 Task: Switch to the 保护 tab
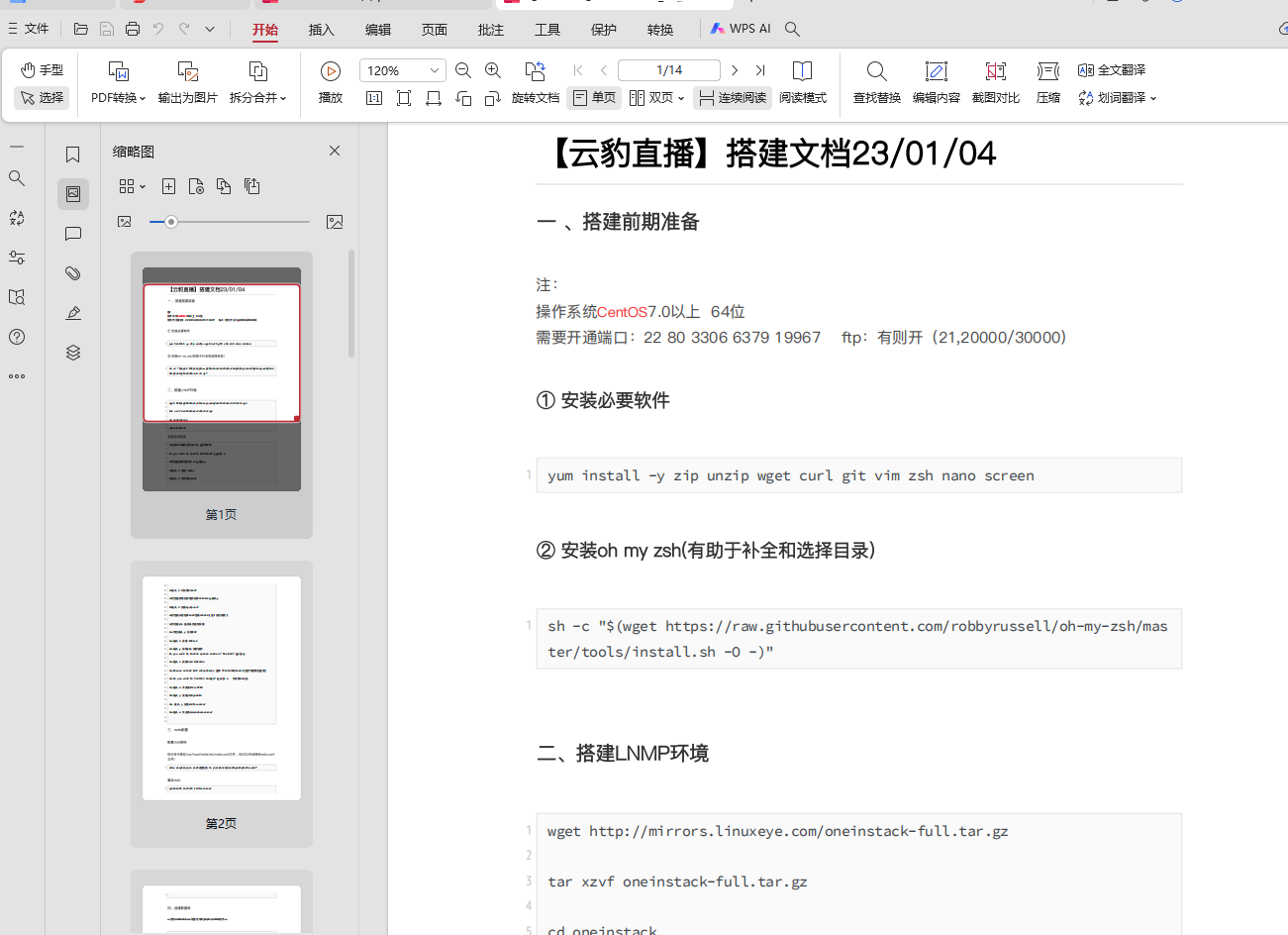604,30
